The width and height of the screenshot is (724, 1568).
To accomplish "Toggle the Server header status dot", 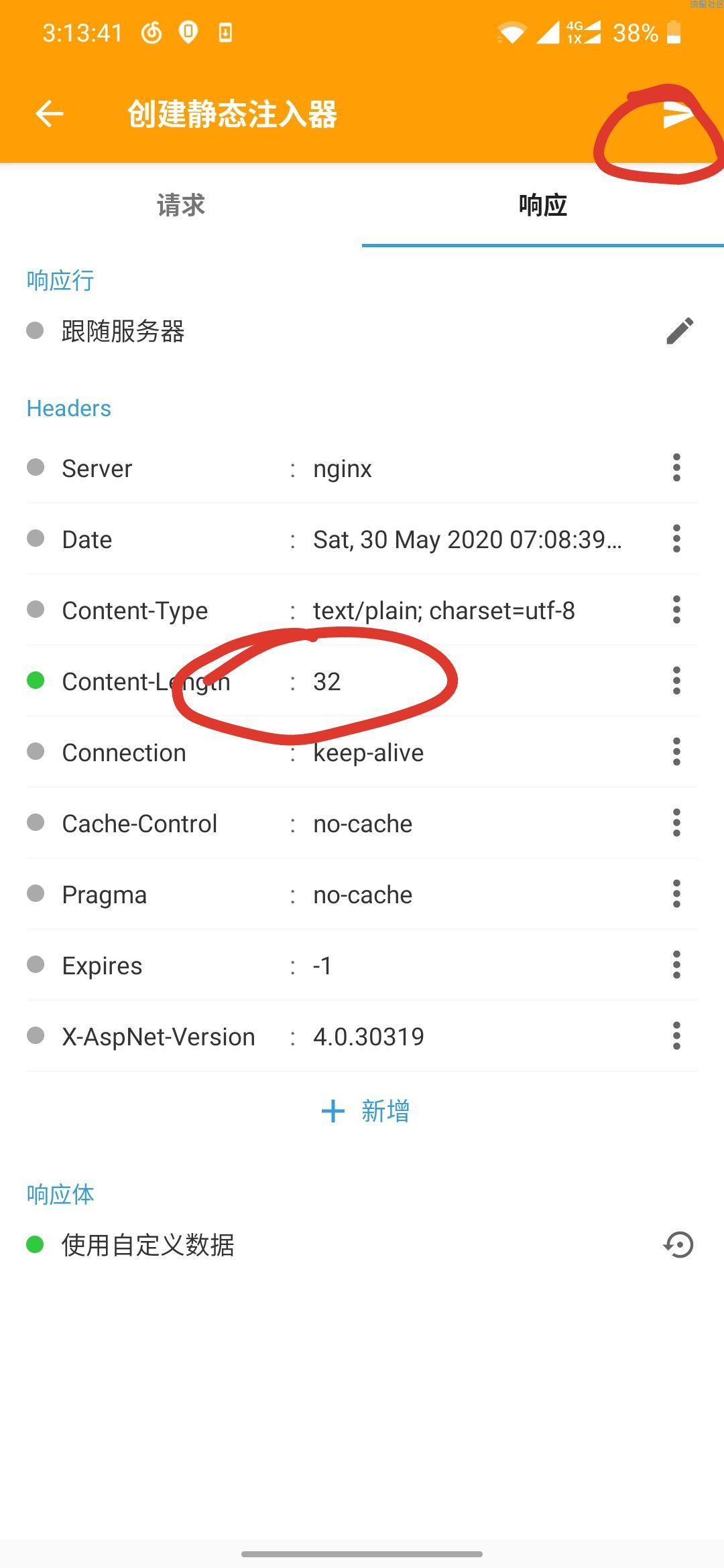I will 36,468.
